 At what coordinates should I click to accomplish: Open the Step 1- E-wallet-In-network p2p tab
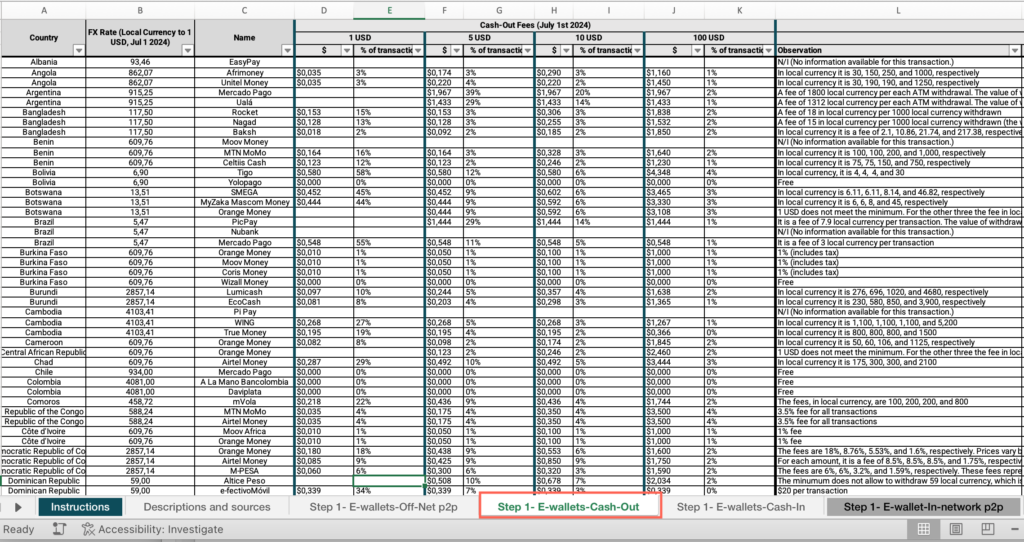click(x=923, y=507)
